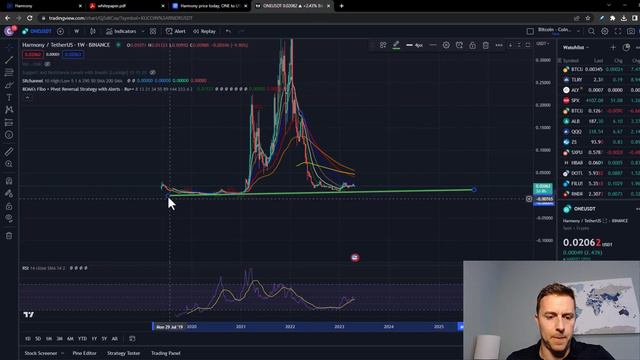This screenshot has height=360, width=640.
Task: Delete the selected drawing with trash icon
Action: 485,45
